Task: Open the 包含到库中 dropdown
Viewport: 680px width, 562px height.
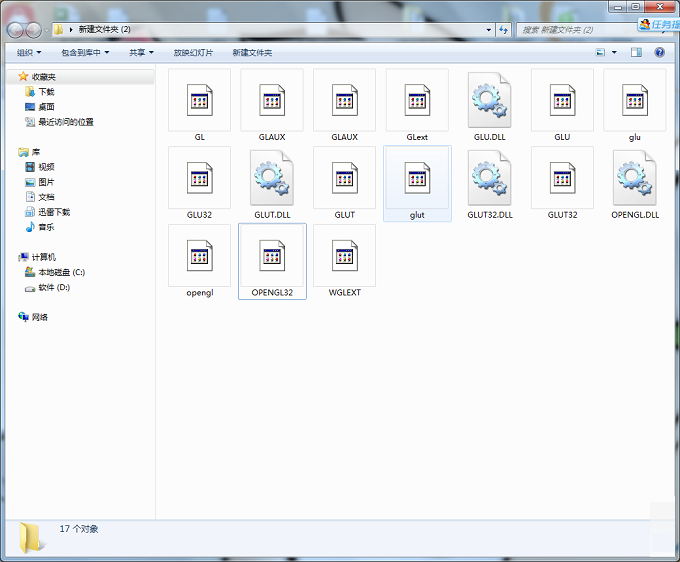Action: point(85,52)
